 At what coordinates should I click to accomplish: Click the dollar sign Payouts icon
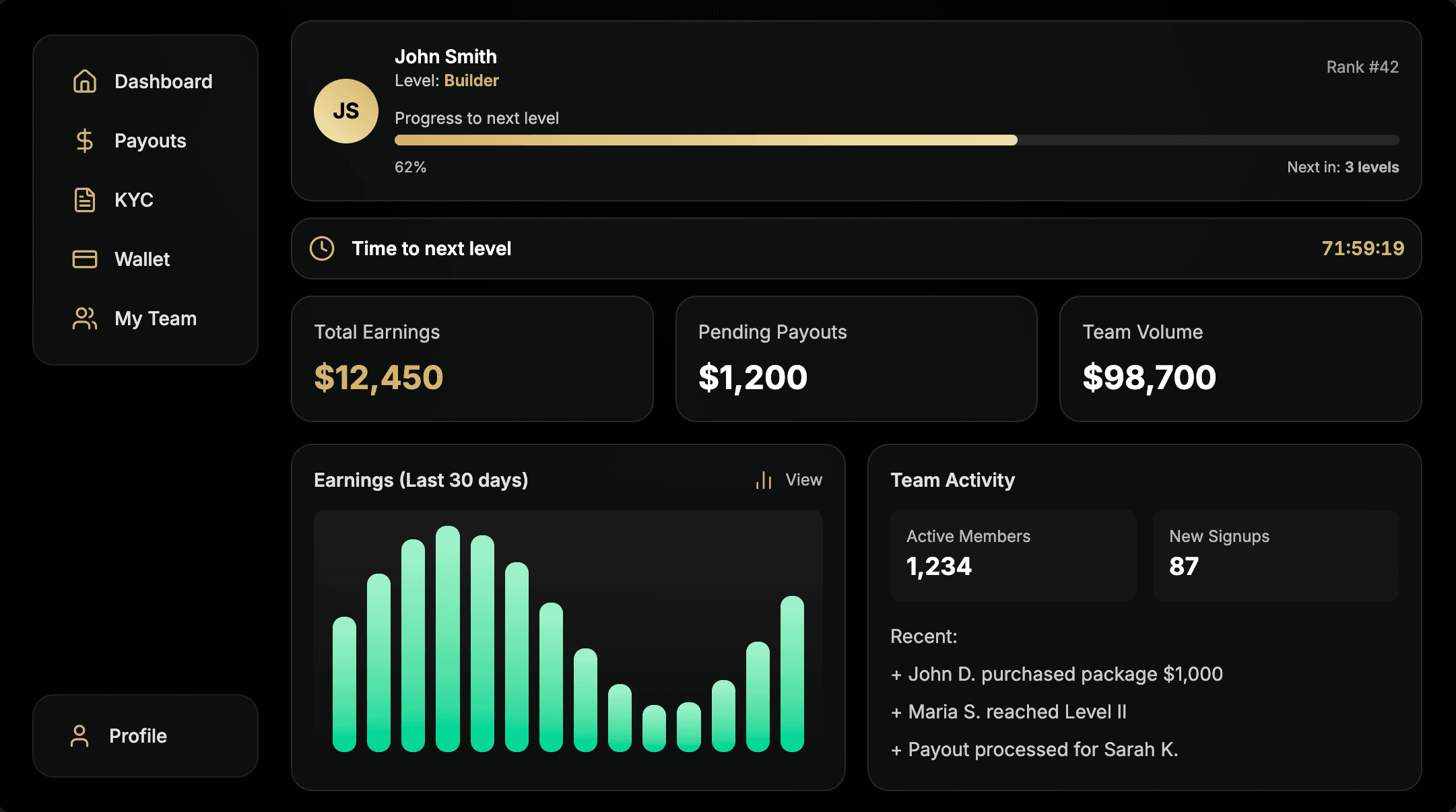(x=84, y=140)
